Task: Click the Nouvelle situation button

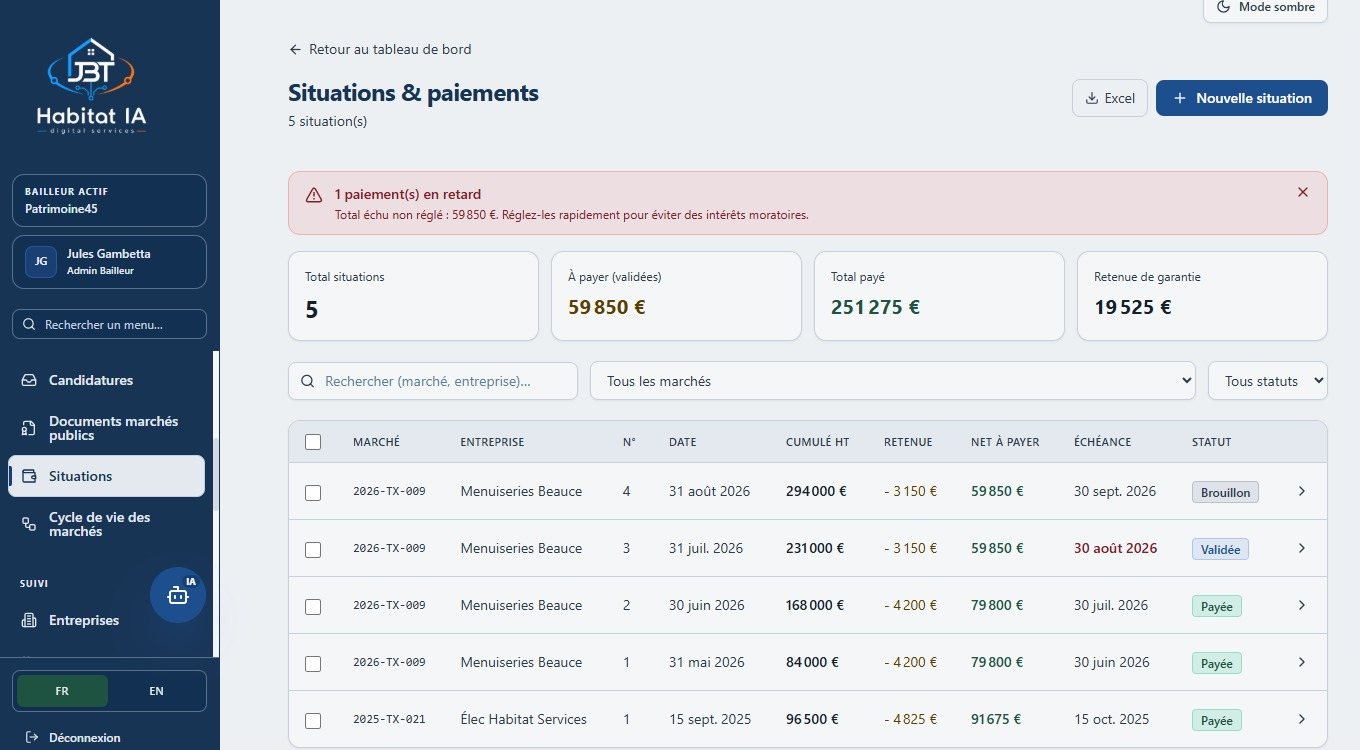Action: (1242, 98)
